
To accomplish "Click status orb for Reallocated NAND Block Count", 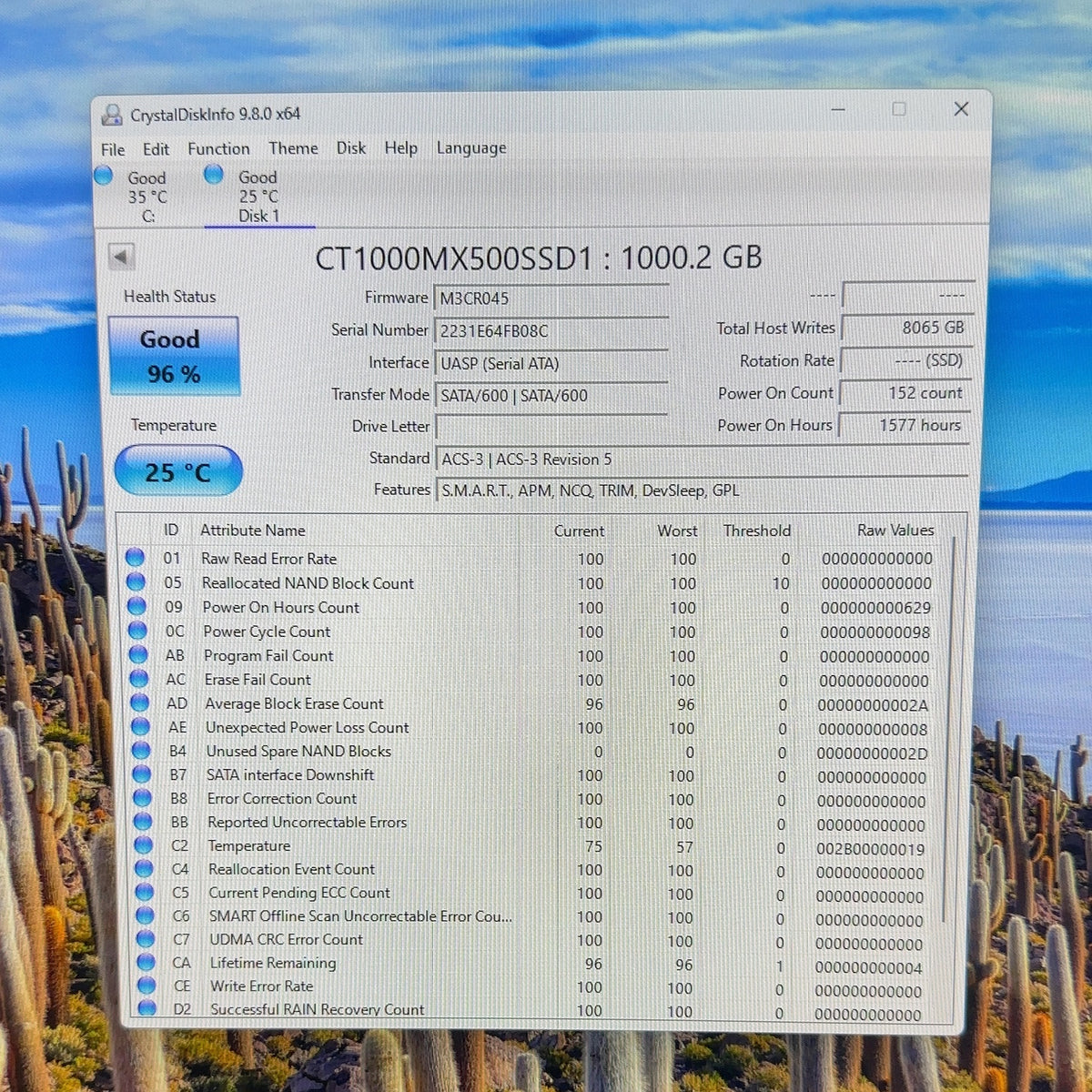I will [136, 581].
